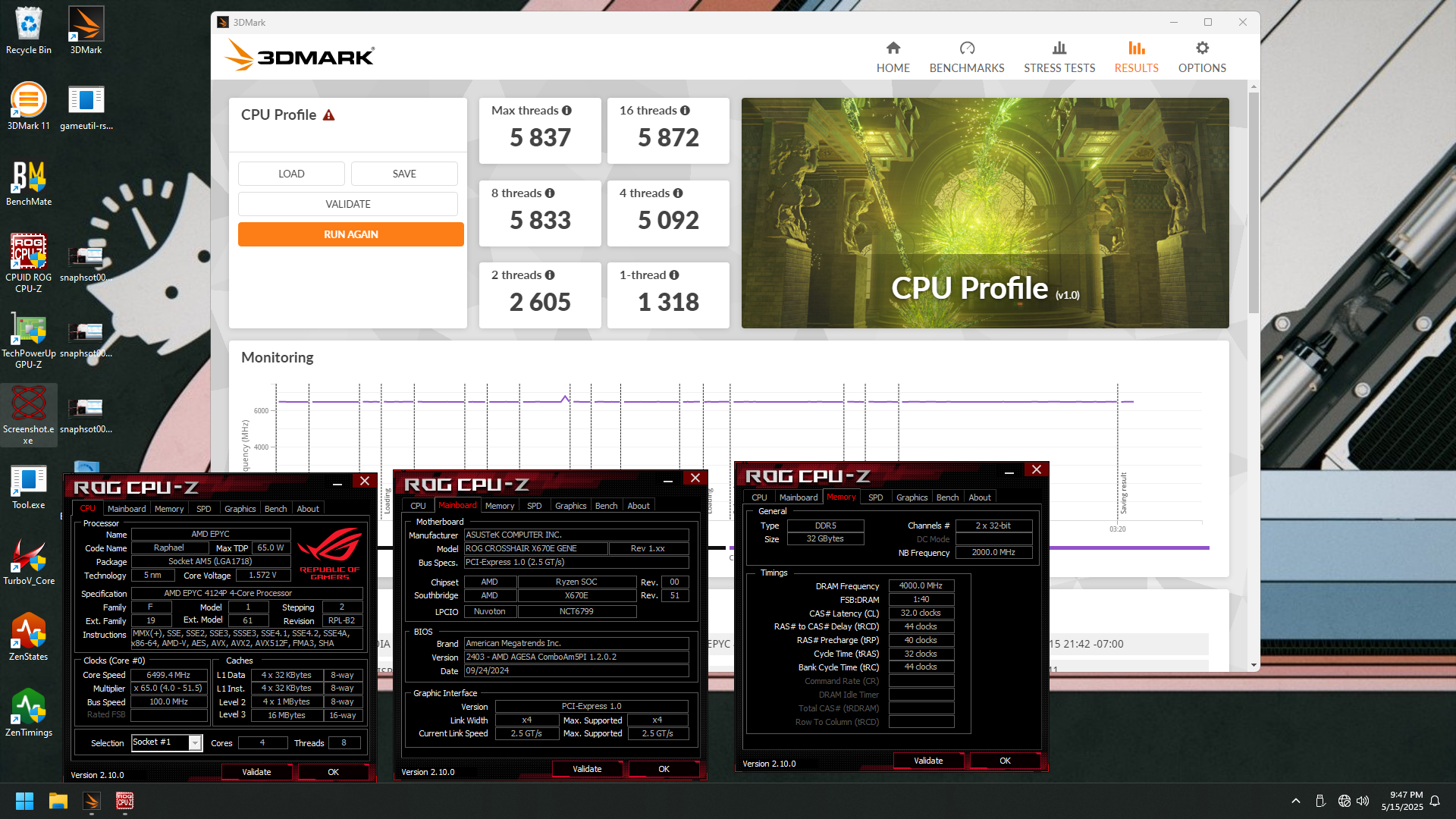Click the info icon next to 4 threads
This screenshot has width=1456, height=819.
tap(678, 193)
